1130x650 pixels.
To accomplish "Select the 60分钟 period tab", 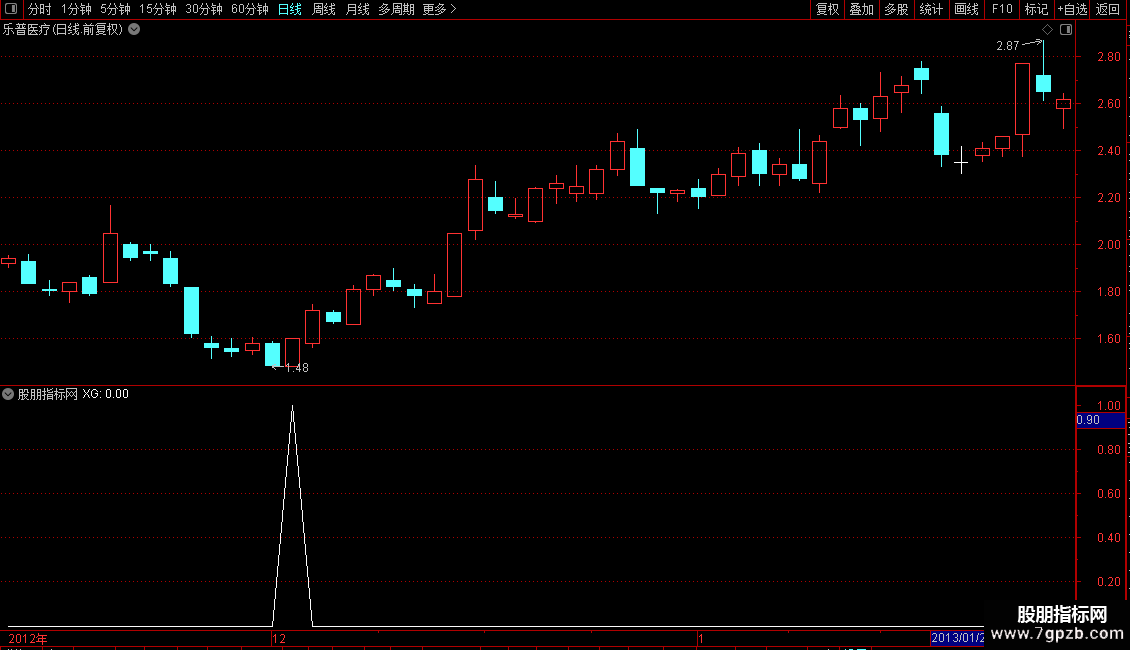I will pos(250,9).
